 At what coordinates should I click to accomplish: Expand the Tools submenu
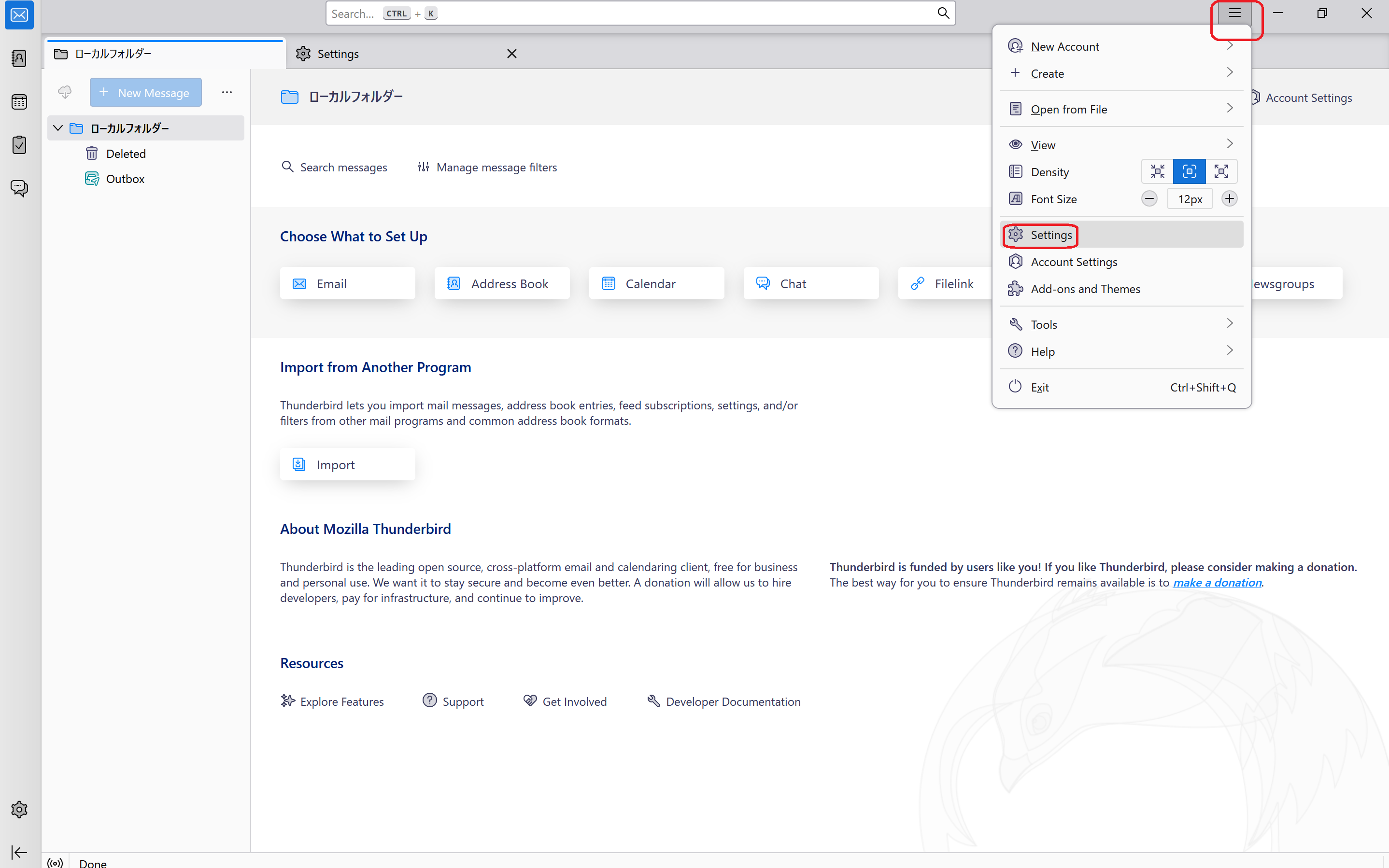1121,324
